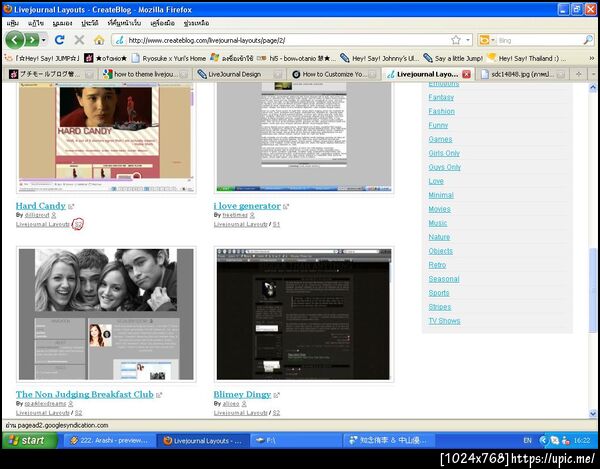Open the TV Shows category
The height and width of the screenshot is (469, 600).
[x=444, y=321]
